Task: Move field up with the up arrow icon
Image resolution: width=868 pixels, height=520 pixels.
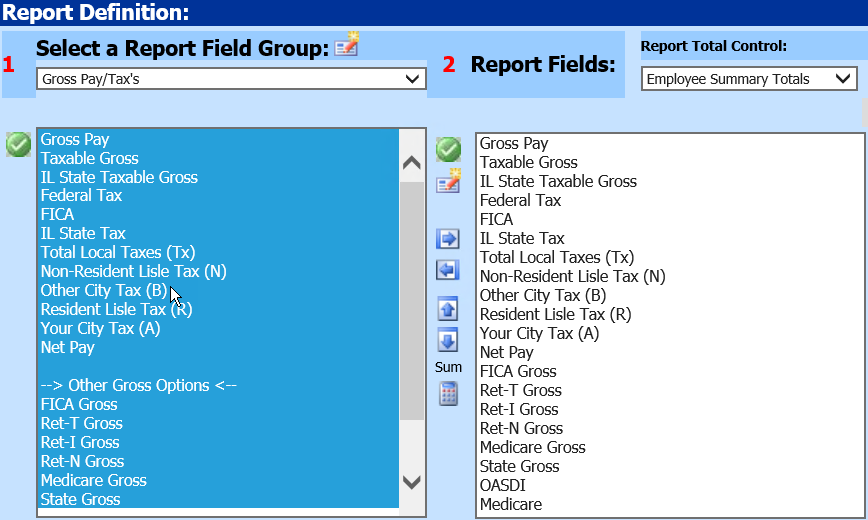Action: click(448, 309)
